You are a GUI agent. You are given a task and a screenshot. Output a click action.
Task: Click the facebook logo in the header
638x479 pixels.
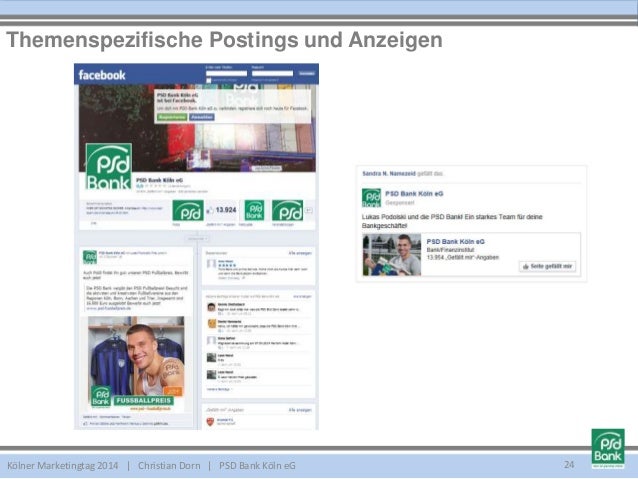tap(102, 75)
